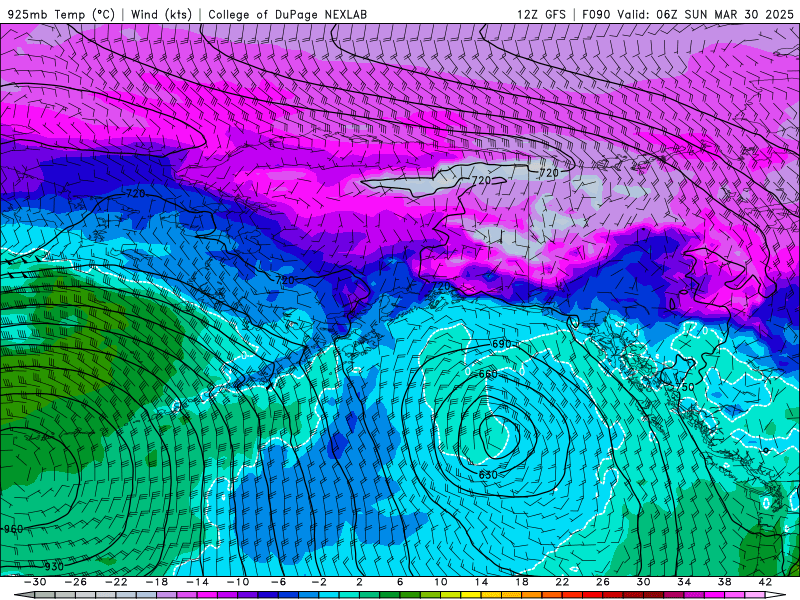Click the '630' contour label
Image resolution: width=800 pixels, height=600 pixels.
(488, 474)
